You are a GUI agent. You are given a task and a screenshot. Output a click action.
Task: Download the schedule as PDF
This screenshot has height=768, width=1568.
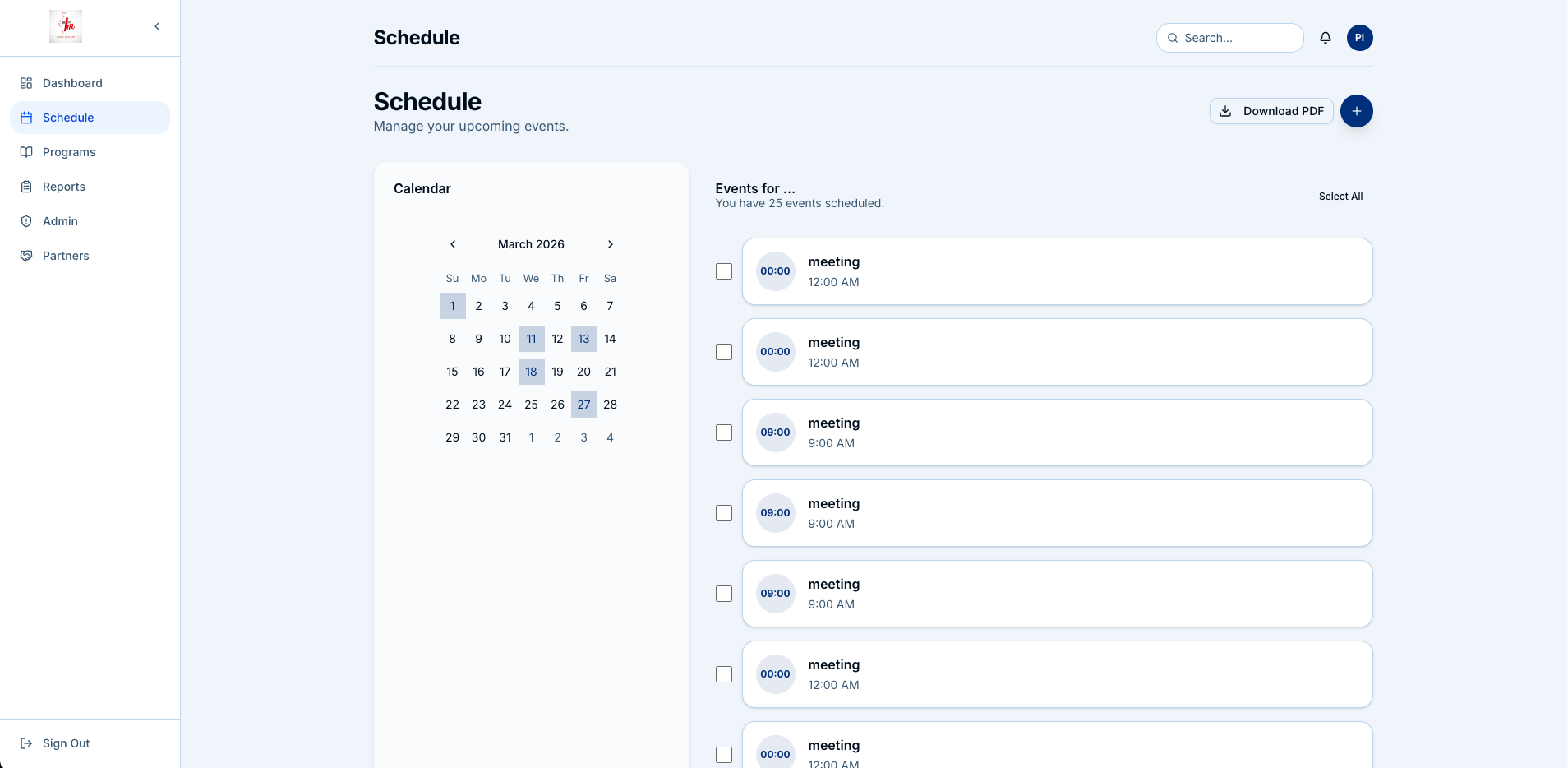(1271, 111)
